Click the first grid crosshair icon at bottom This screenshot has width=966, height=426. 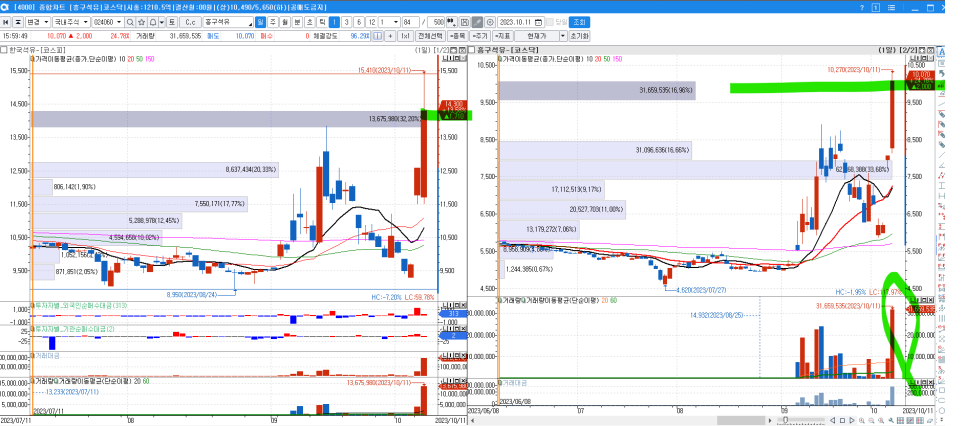pos(901,420)
